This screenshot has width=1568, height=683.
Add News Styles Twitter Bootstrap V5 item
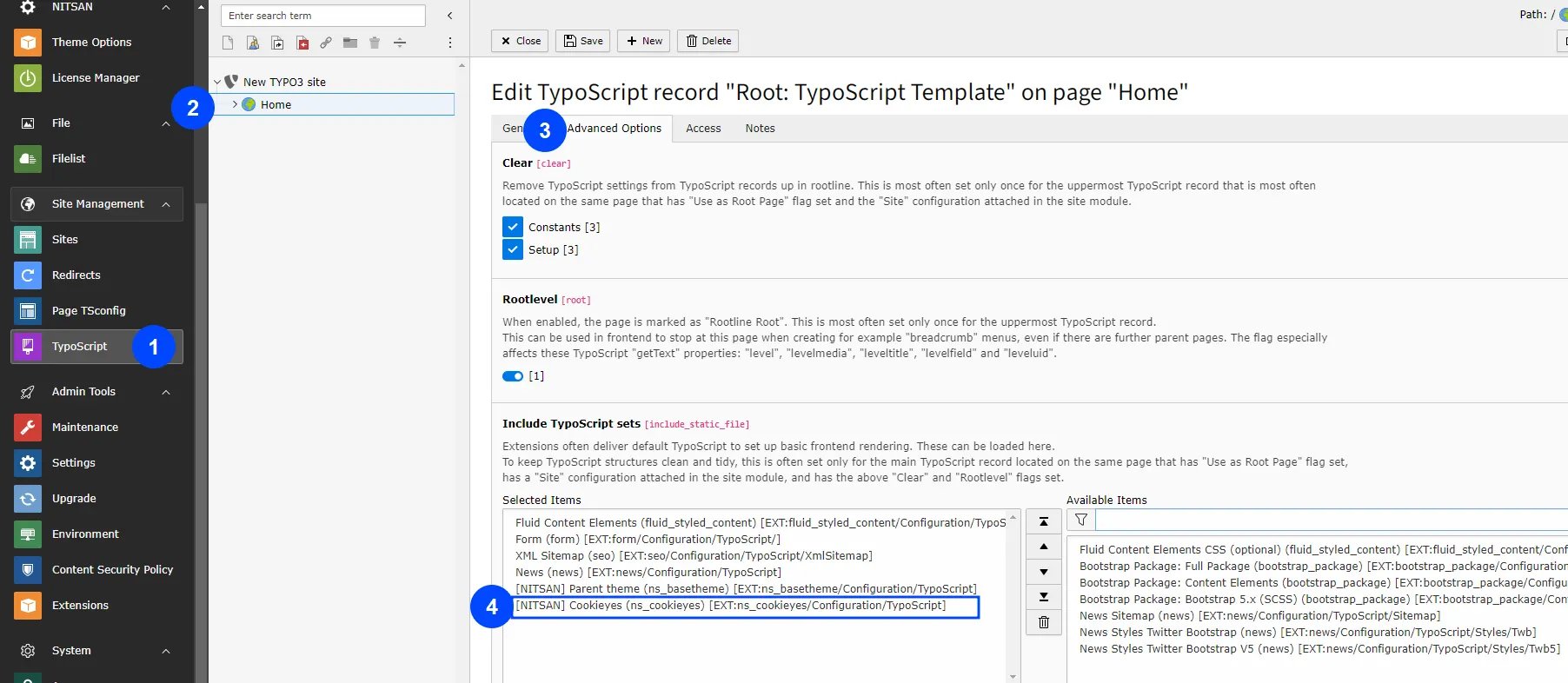tap(1319, 649)
